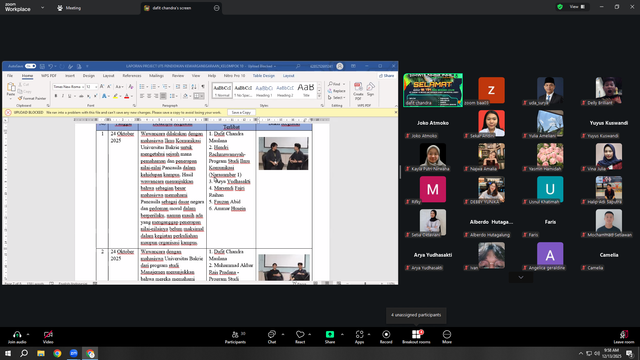Click Center alignment in Word ribbon

(x=149, y=96)
